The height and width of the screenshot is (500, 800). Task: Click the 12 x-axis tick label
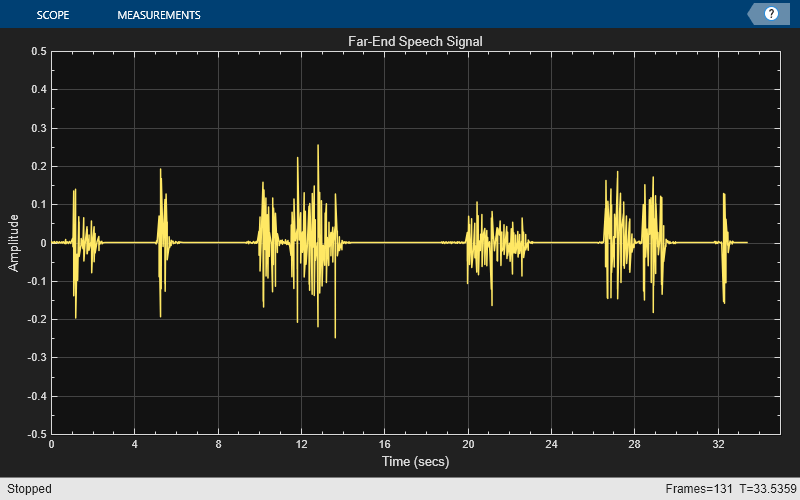[x=302, y=444]
